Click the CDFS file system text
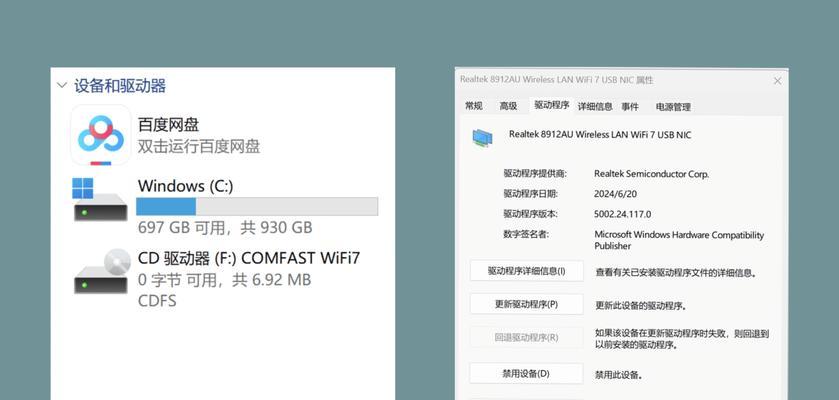The width and height of the screenshot is (839, 400). point(157,301)
